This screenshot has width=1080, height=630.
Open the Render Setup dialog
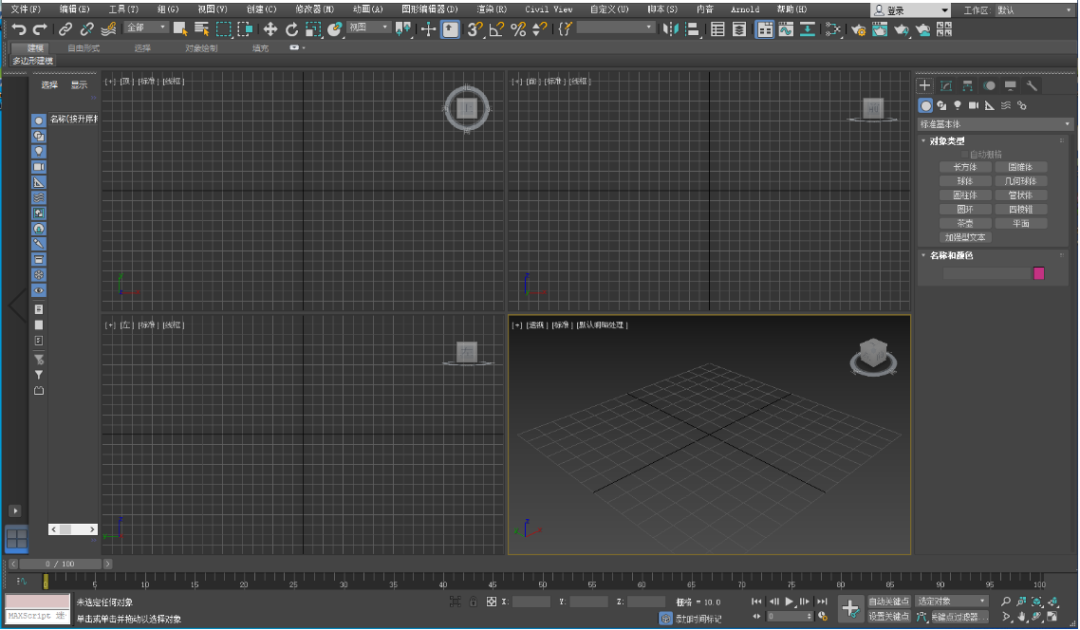point(858,29)
